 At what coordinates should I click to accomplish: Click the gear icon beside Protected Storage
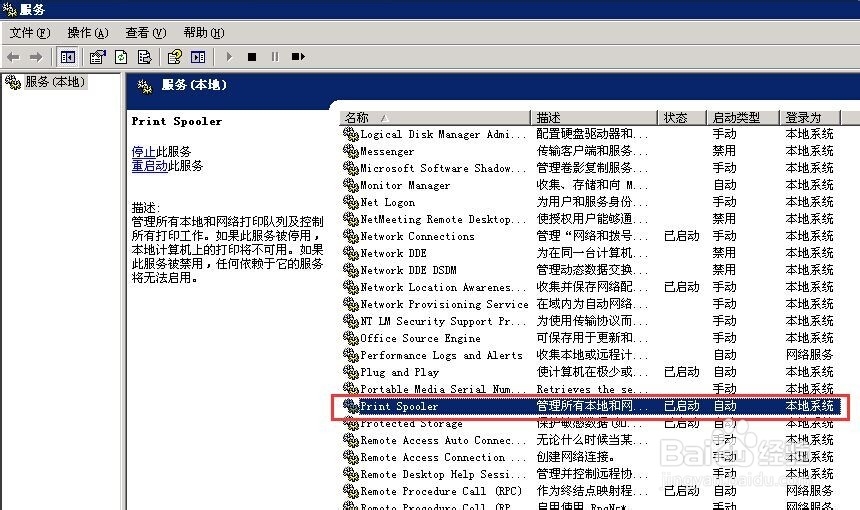[x=350, y=423]
